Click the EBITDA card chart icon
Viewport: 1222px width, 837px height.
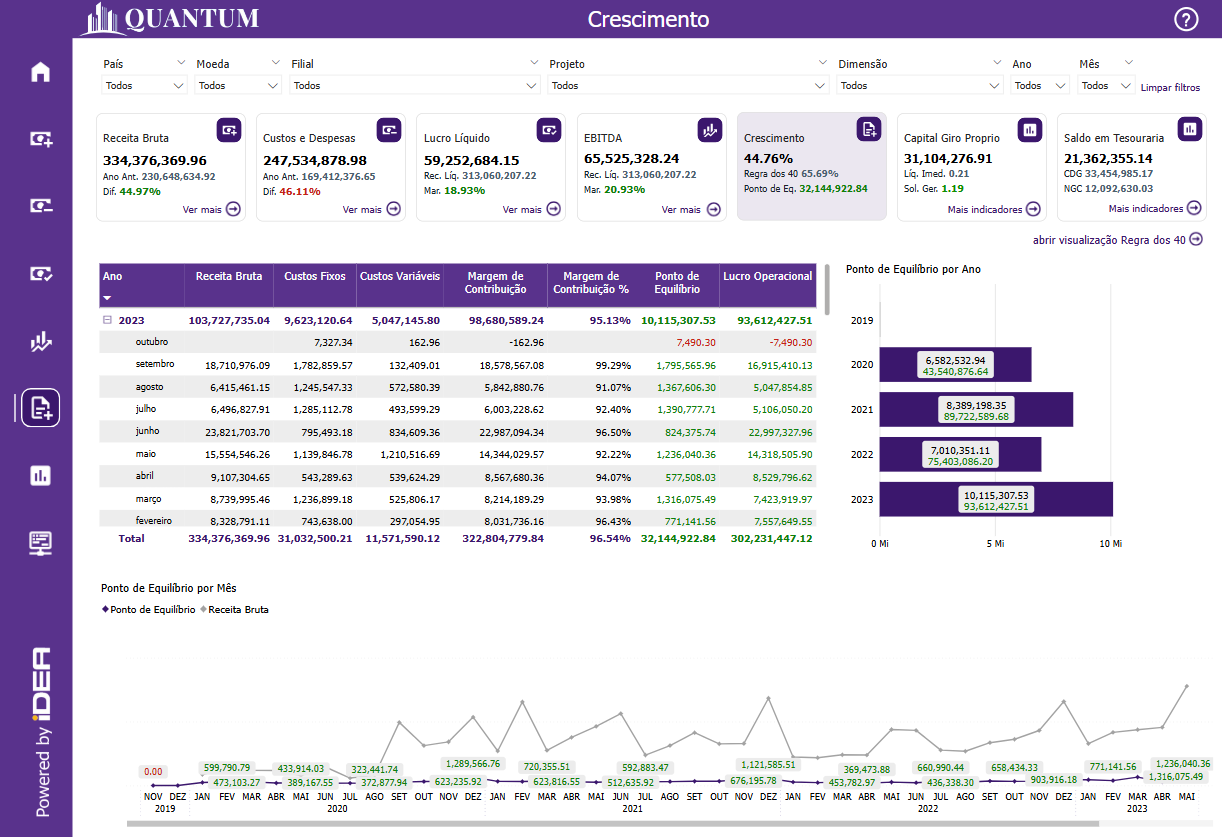coord(709,129)
